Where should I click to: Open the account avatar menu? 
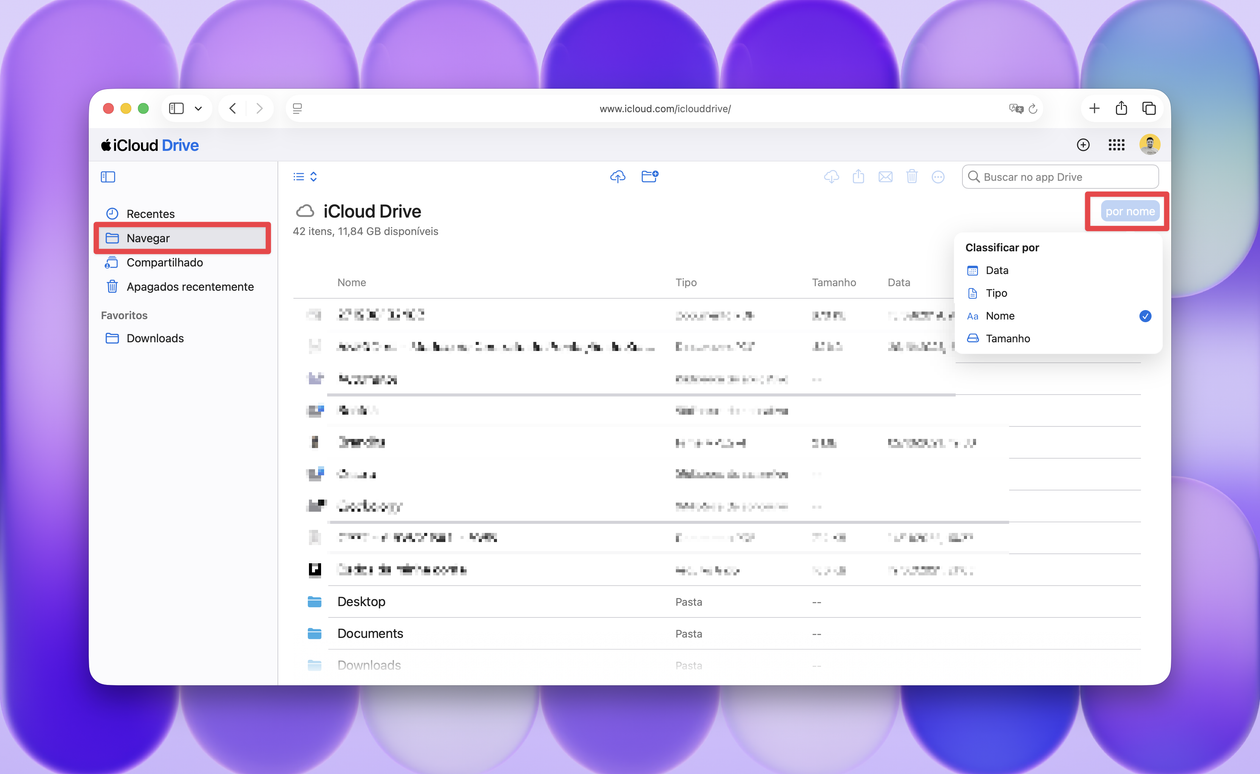tap(1150, 145)
